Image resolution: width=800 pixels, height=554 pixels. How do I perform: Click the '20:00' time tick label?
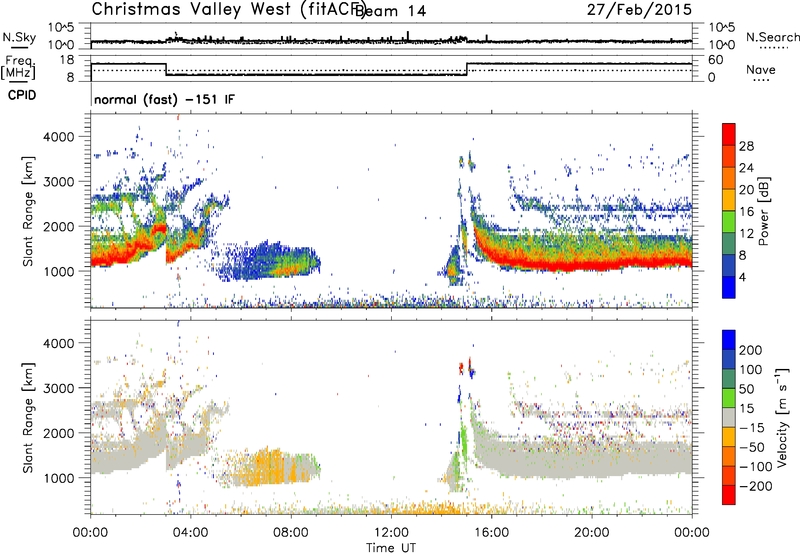591,533
